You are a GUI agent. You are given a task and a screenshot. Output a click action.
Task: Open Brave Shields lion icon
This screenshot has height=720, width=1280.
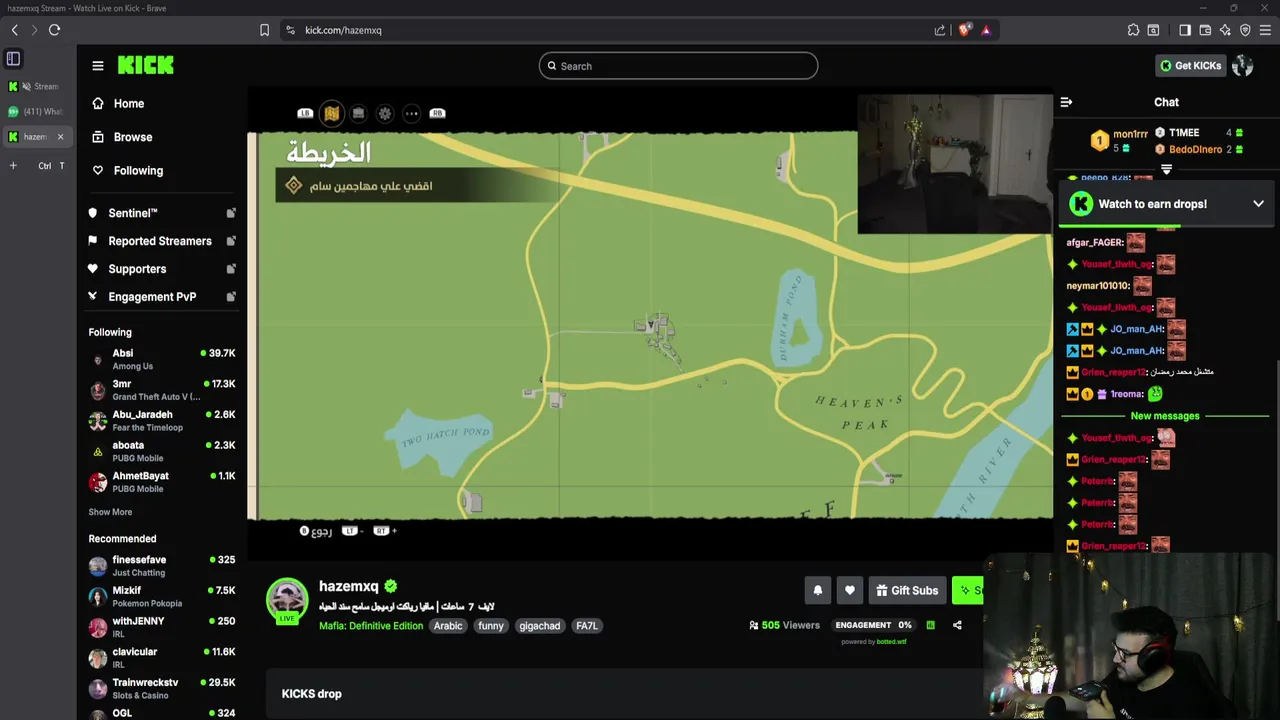(964, 30)
